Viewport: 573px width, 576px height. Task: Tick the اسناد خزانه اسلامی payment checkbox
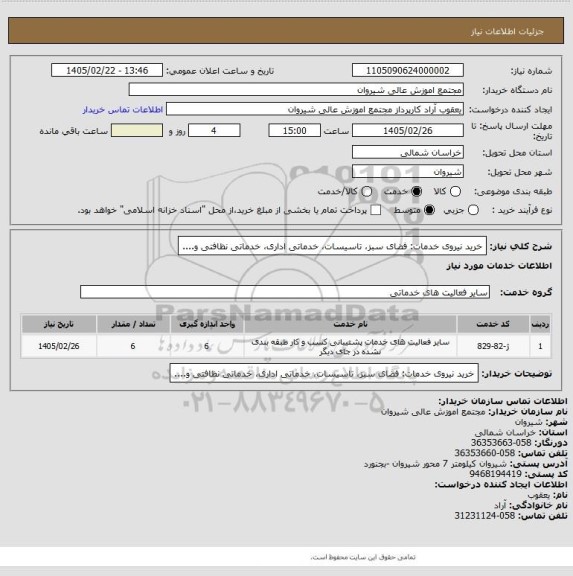pyautogui.click(x=376, y=210)
